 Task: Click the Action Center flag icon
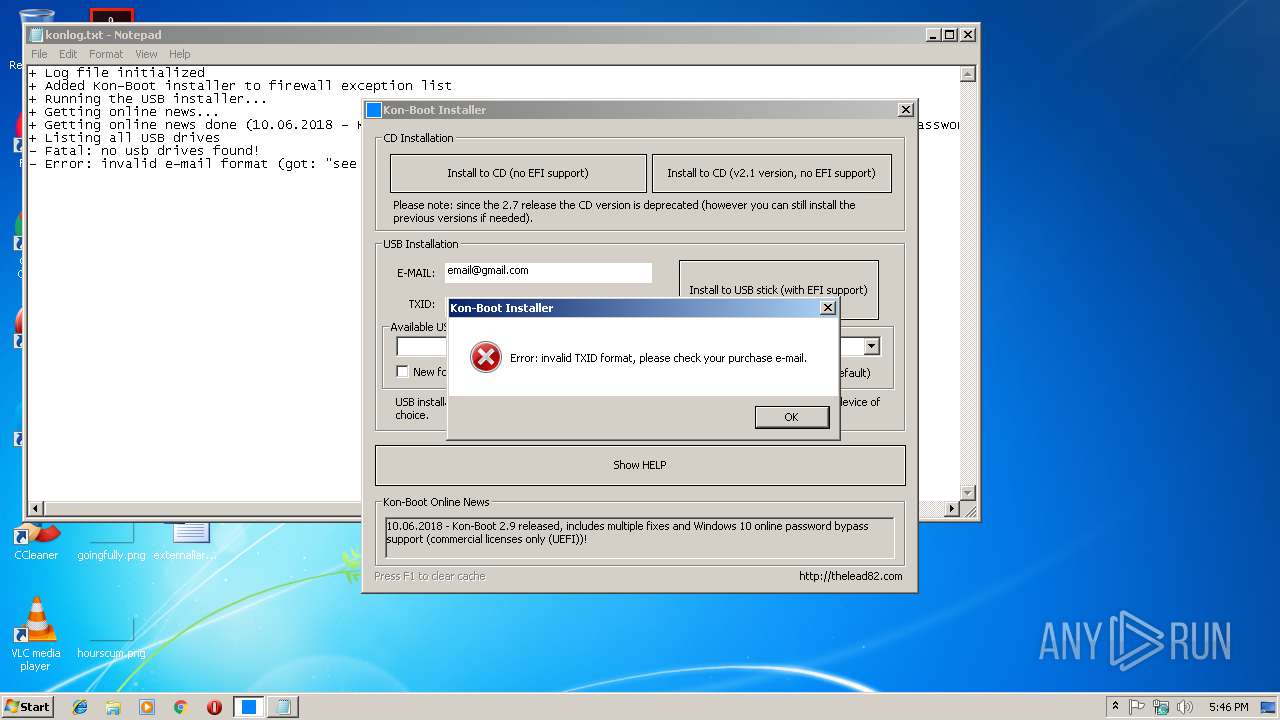pos(1137,706)
